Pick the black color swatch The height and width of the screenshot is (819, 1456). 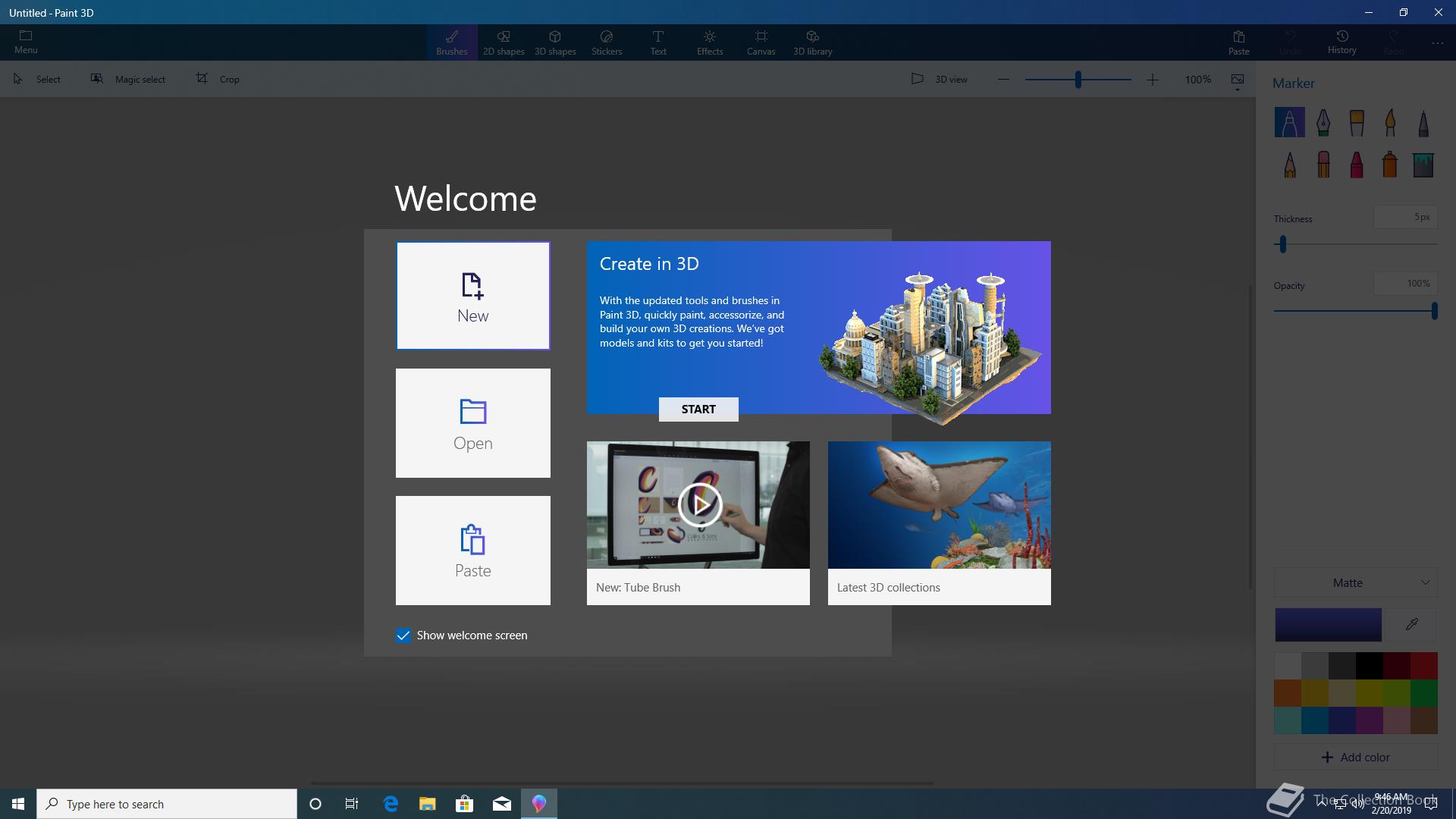point(1370,666)
